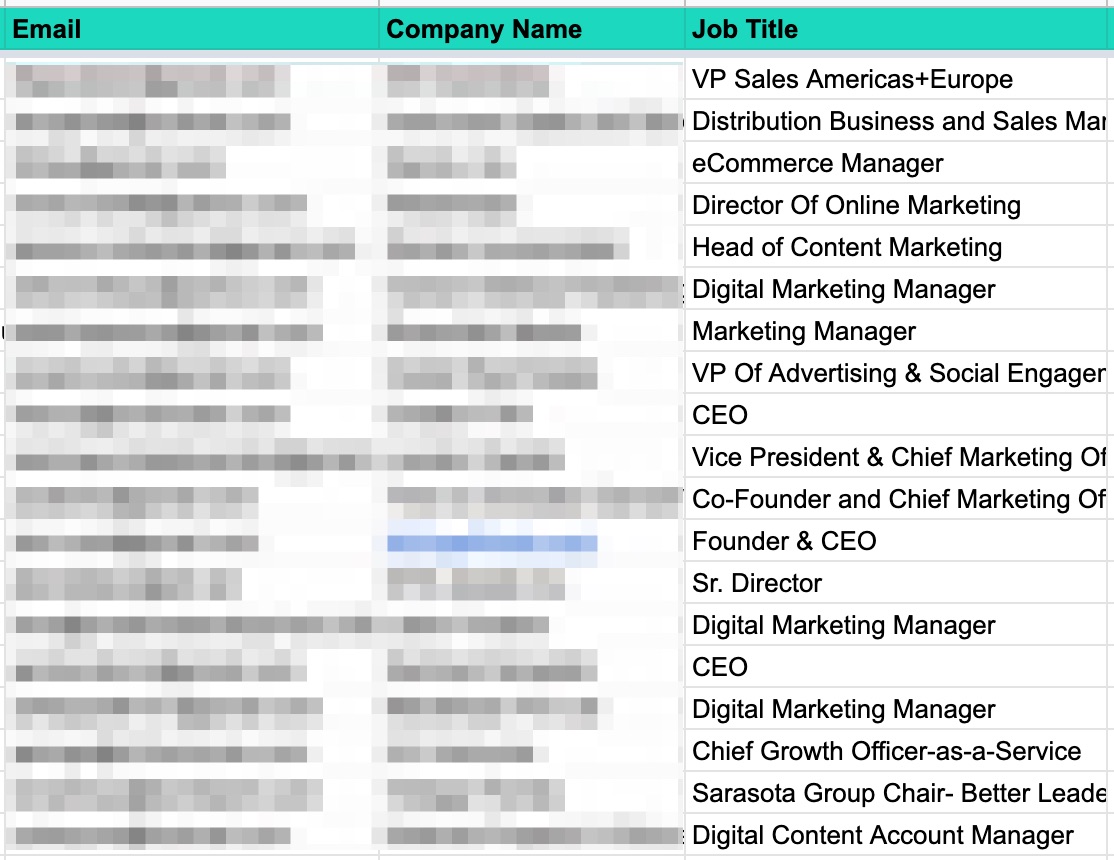Click the Job Title column header

click(745, 30)
